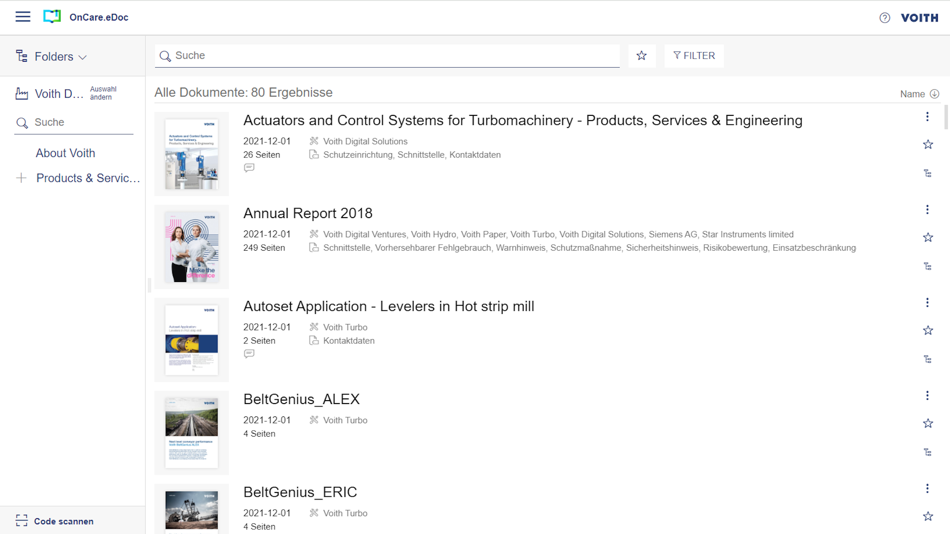
Task: Toggle Name sort order arrow
Action: (x=934, y=94)
